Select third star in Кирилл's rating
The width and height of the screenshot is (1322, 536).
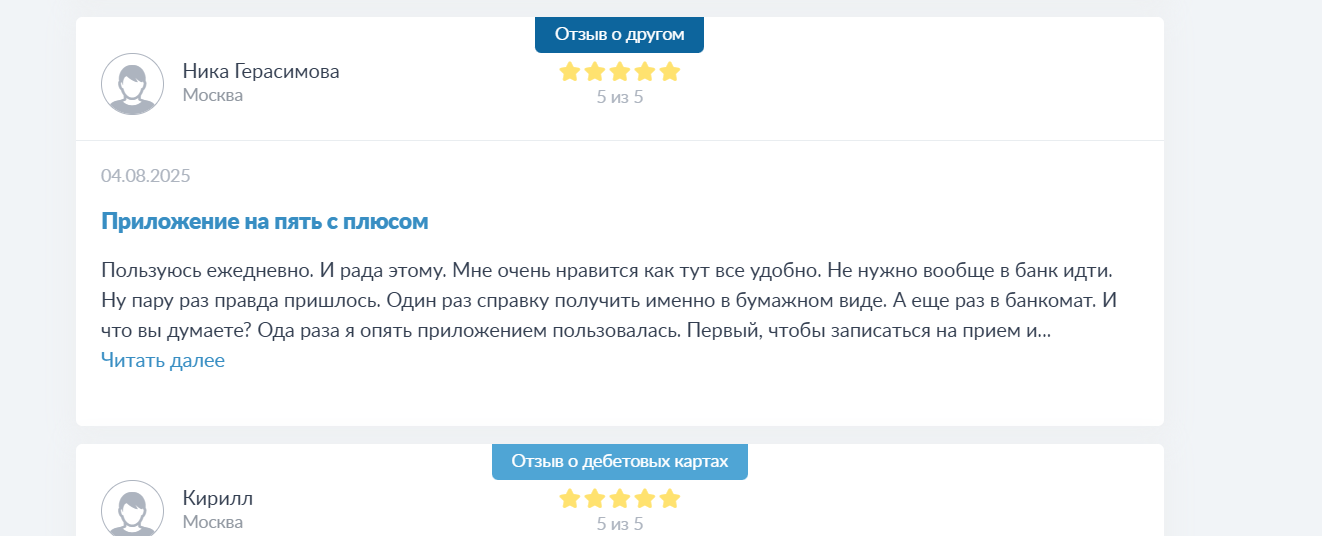[620, 498]
